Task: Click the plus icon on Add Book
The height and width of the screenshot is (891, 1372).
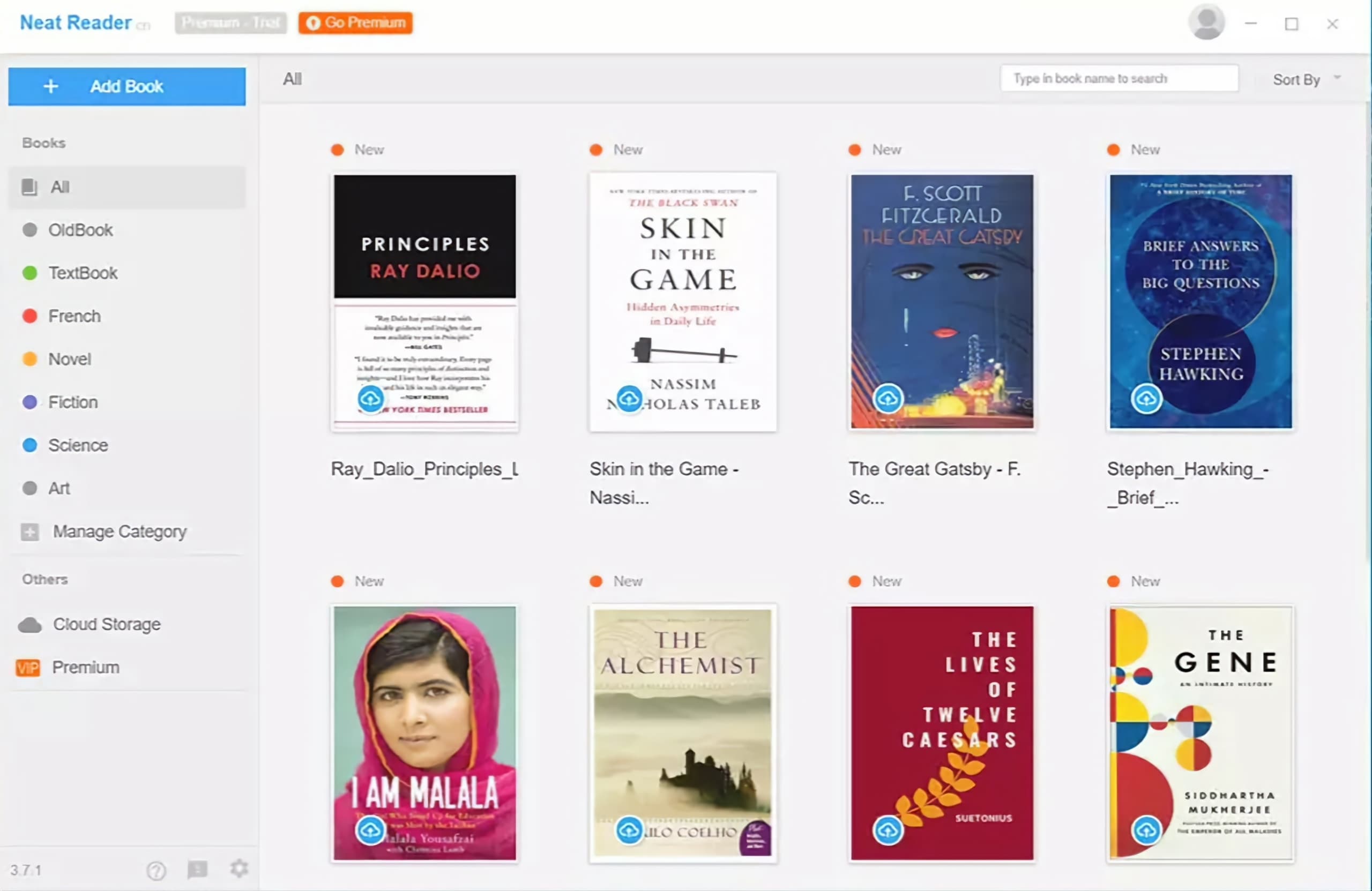Action: pos(51,86)
